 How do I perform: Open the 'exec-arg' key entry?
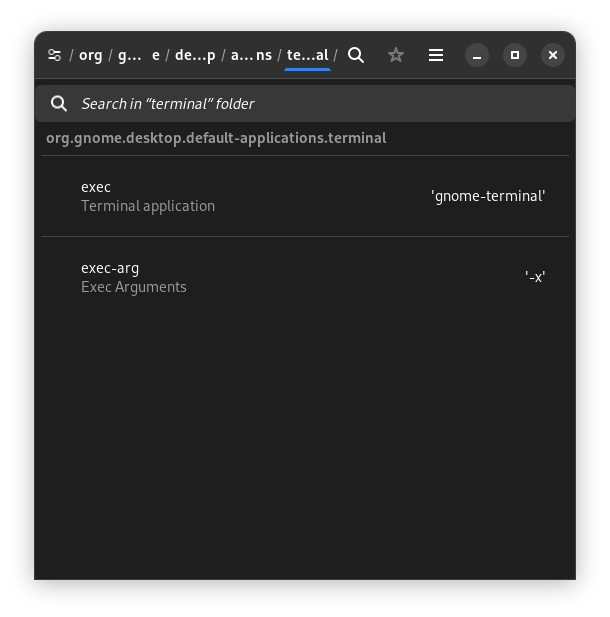(x=110, y=268)
